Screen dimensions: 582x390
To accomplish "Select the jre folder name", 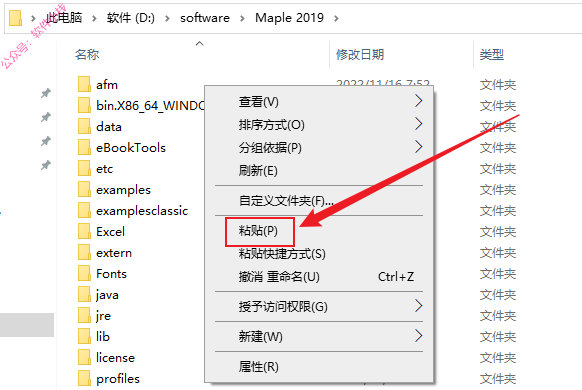I will 103,316.
